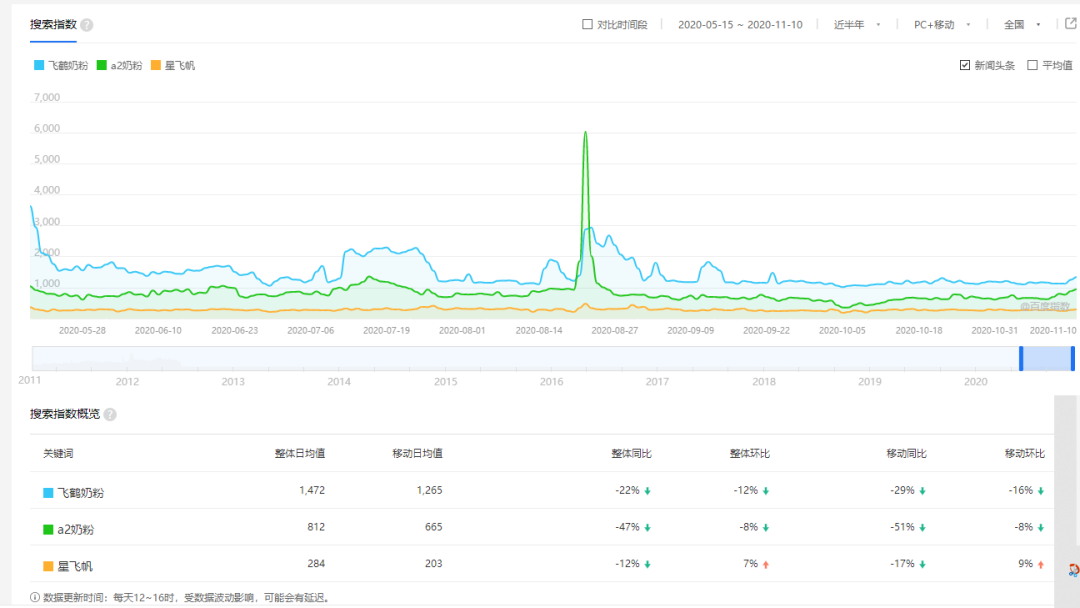The height and width of the screenshot is (608, 1080).
Task: Click 飞鹤奶粉 keyword in overview table
Action: click(x=81, y=493)
